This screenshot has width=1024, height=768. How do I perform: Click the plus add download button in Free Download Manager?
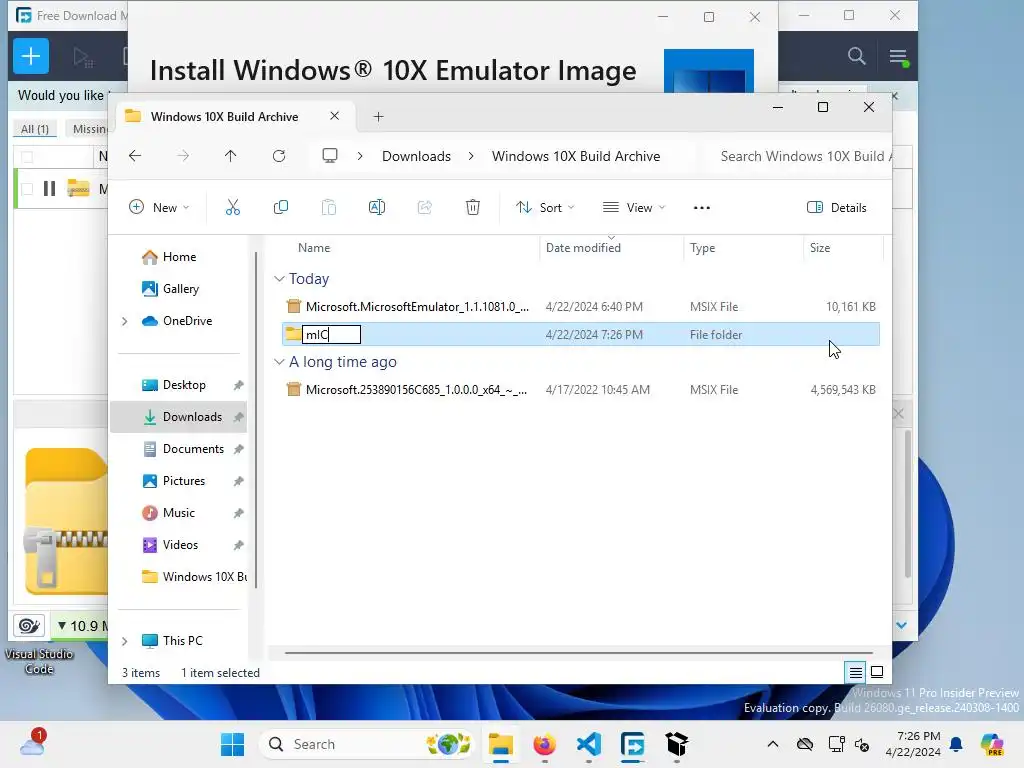coord(31,56)
